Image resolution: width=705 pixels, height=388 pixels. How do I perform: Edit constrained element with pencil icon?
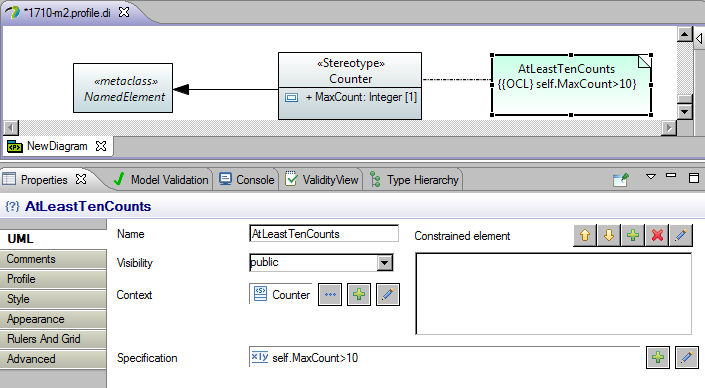pyautogui.click(x=681, y=235)
